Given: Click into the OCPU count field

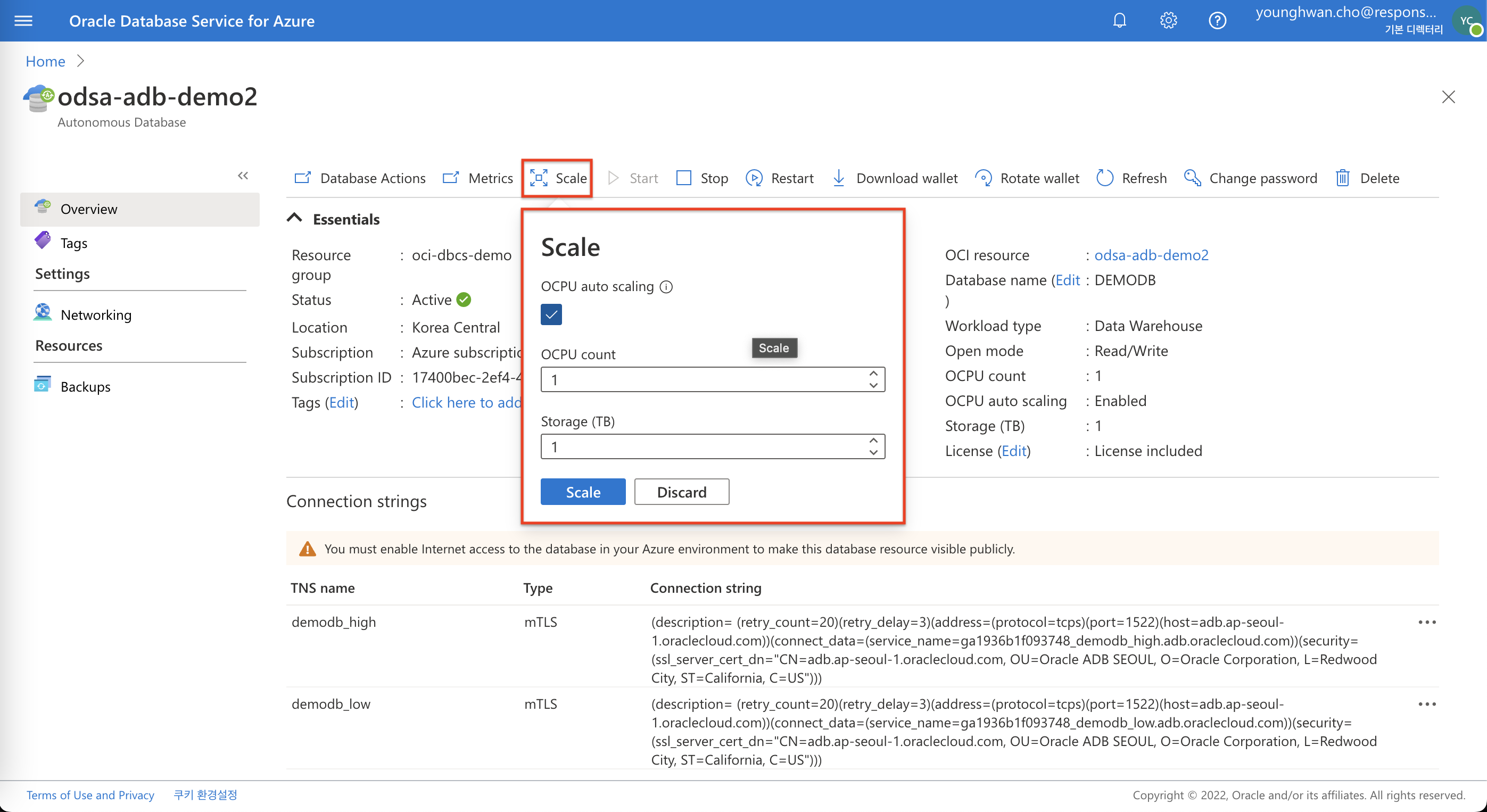Looking at the screenshot, I should coord(712,380).
